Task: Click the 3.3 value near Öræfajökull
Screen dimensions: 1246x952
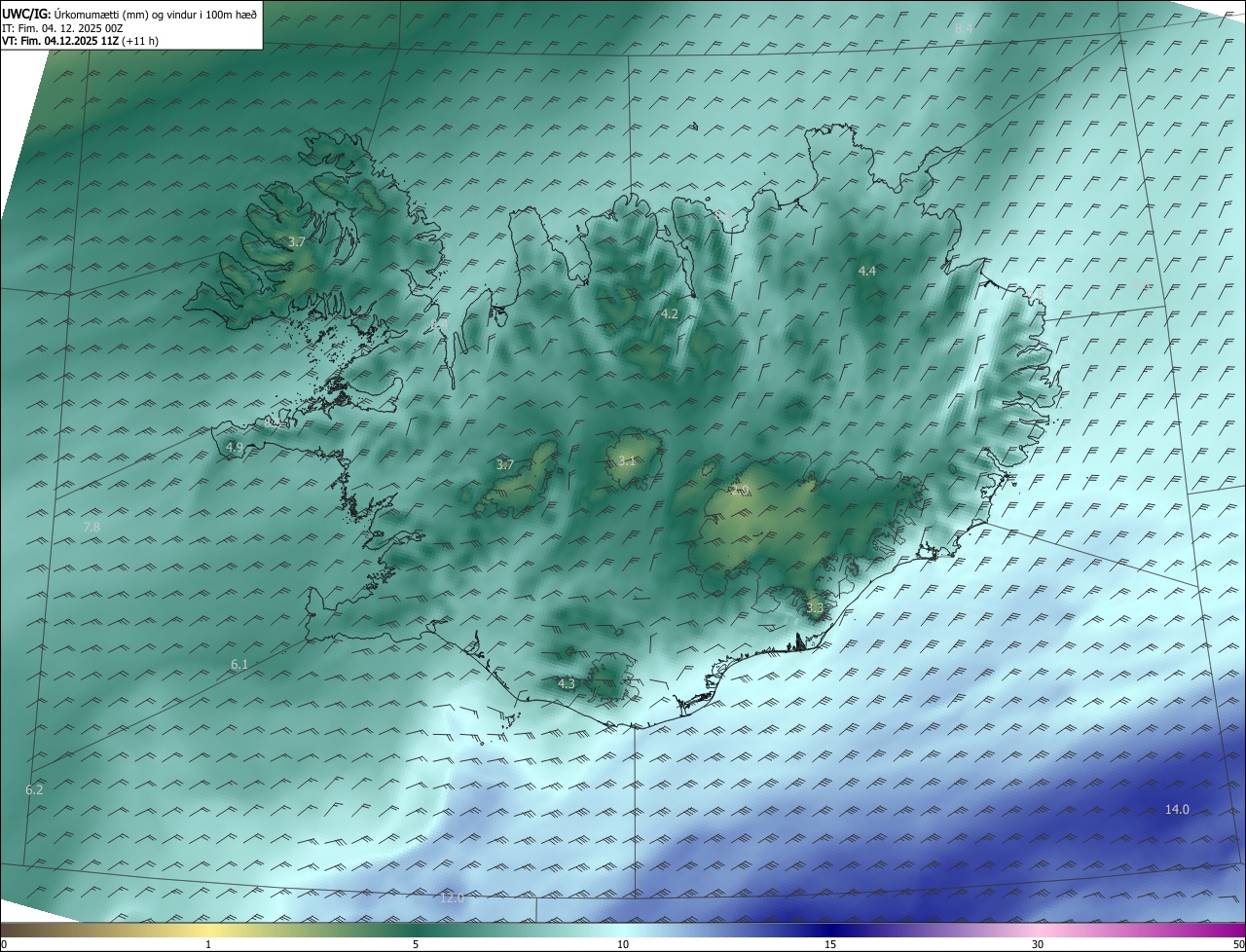Action: [815, 607]
